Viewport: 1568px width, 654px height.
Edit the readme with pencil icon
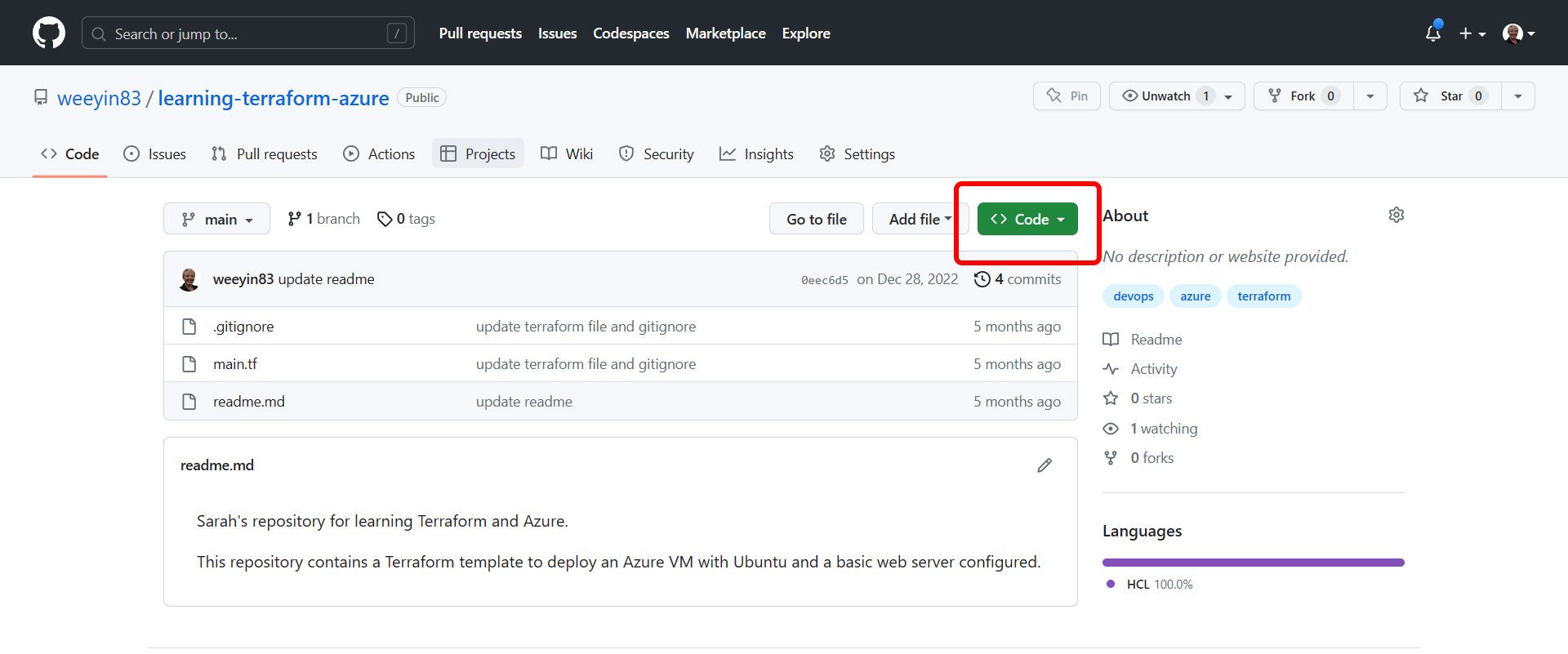[1045, 465]
